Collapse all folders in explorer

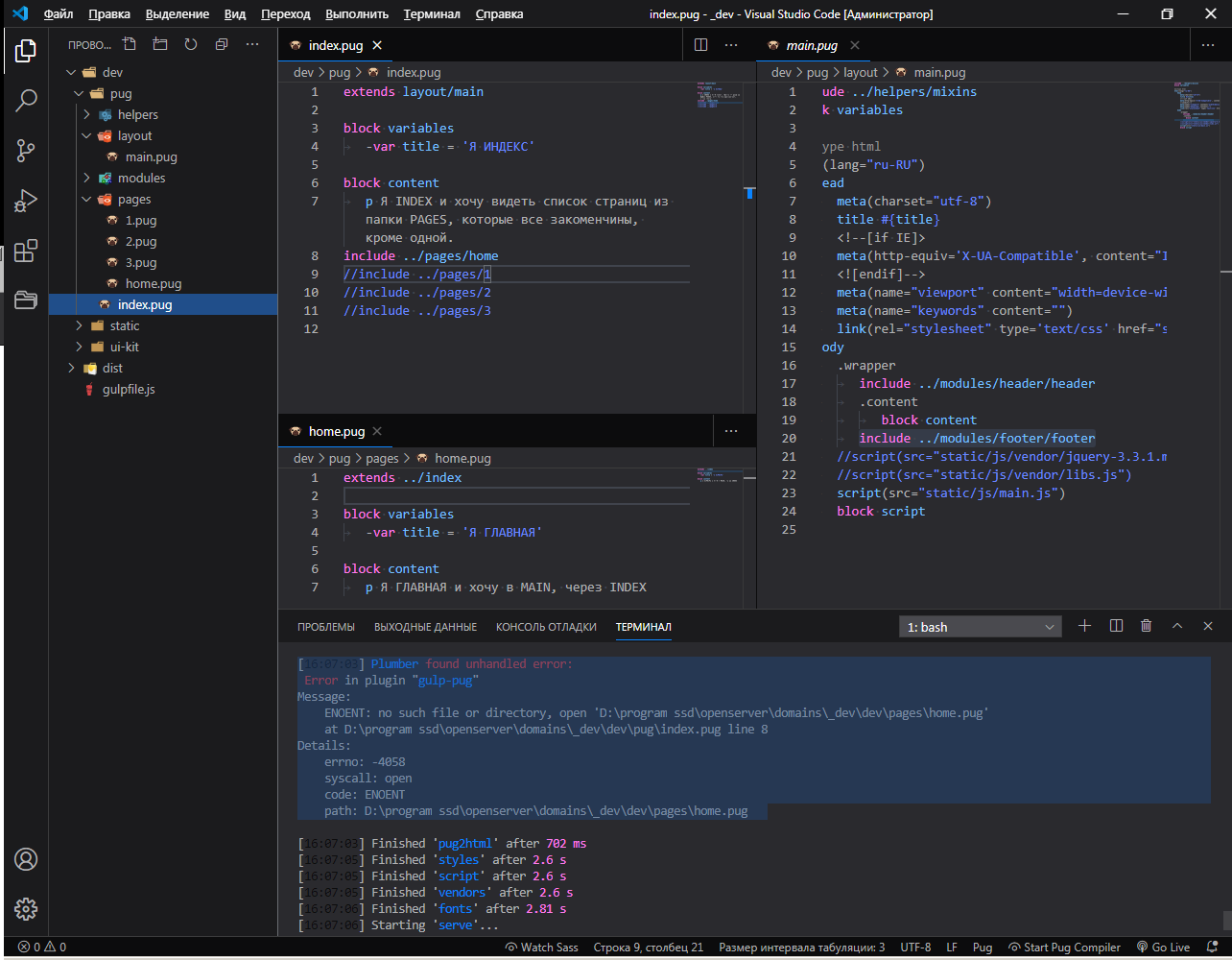coord(222,44)
